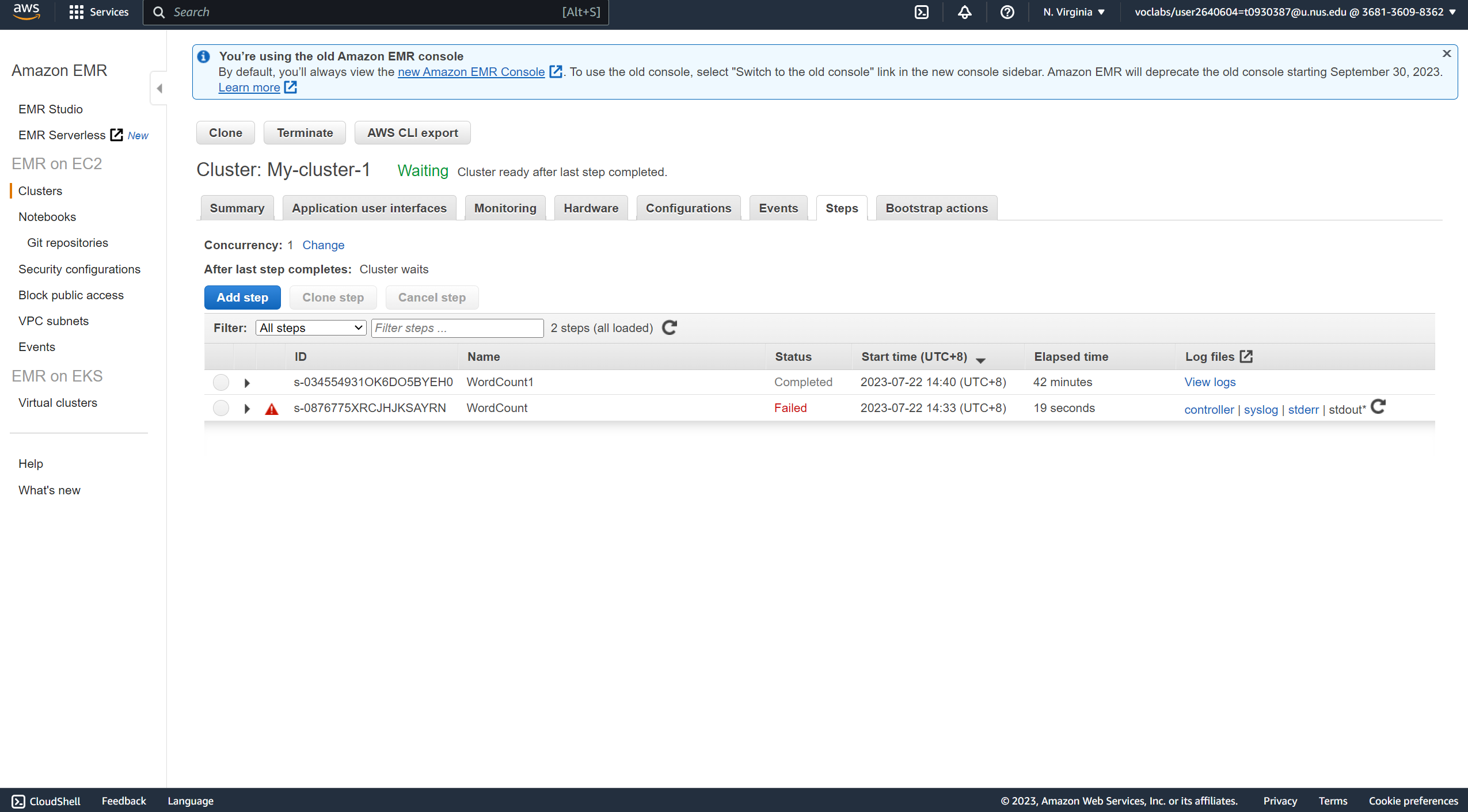This screenshot has height=812, width=1468.
Task: Launch CloudShell from top bar icon
Action: point(922,12)
